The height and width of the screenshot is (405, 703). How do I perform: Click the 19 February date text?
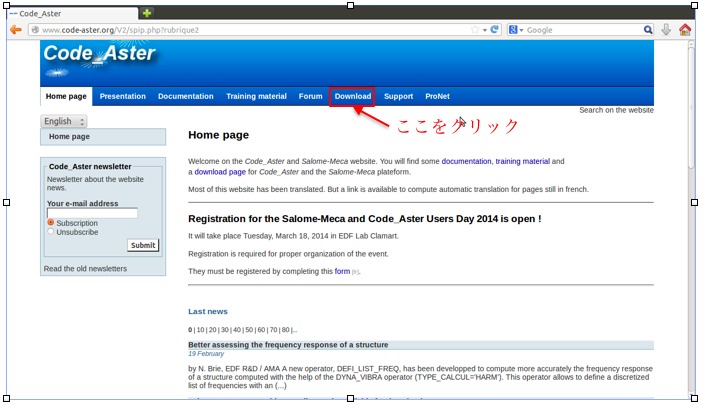point(206,354)
